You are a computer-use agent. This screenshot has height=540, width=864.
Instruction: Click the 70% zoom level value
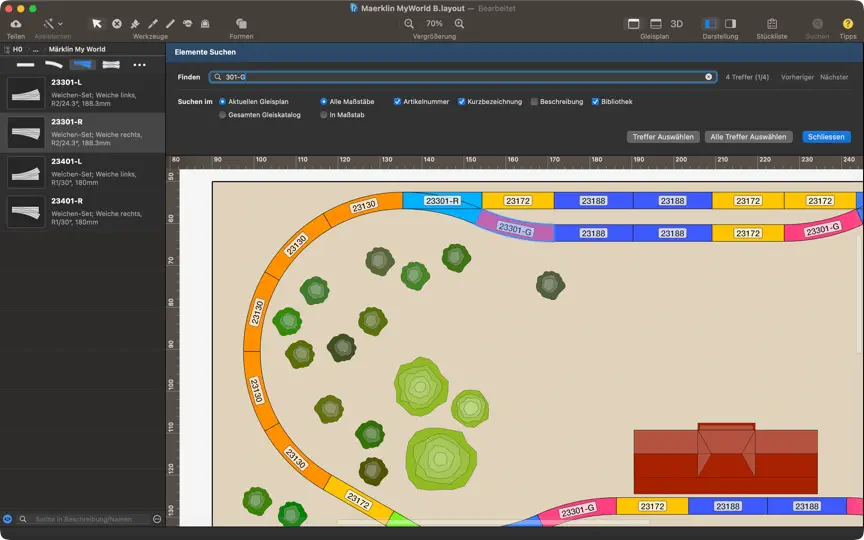tap(434, 24)
